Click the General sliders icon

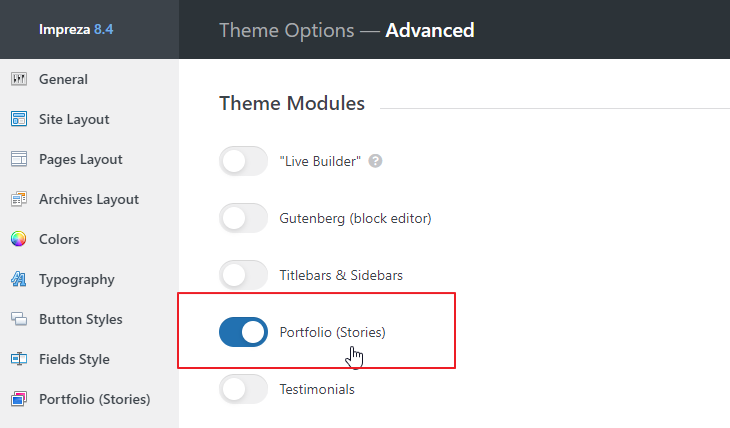click(18, 79)
